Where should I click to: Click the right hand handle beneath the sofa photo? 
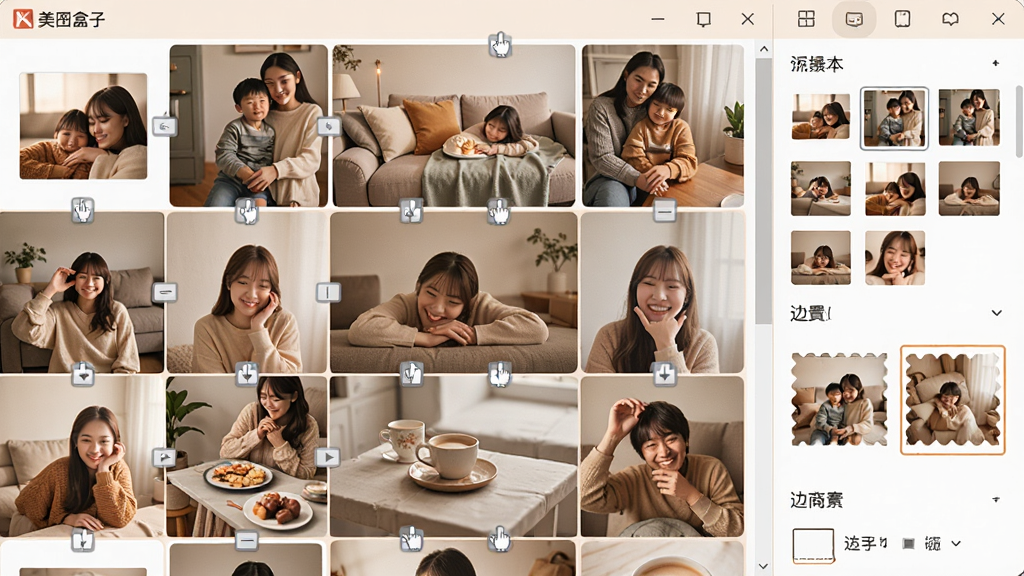(x=499, y=211)
